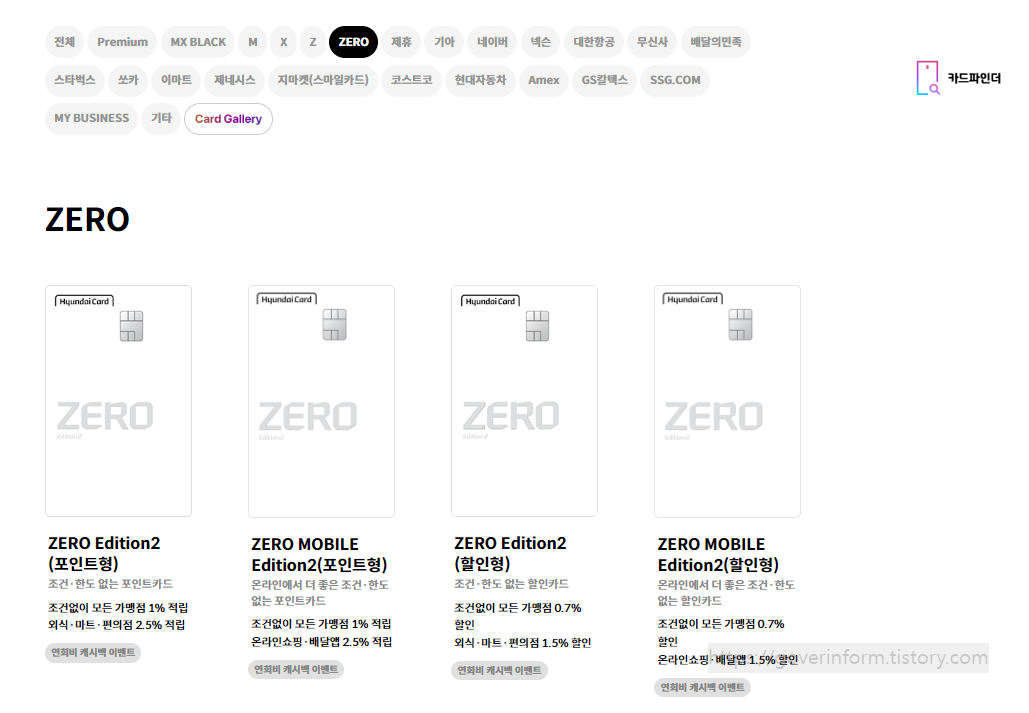Click 연회비 캐시백 이벤트 badge under ZERO Edition2(포인트형)
The height and width of the screenshot is (713, 1029).
click(93, 653)
